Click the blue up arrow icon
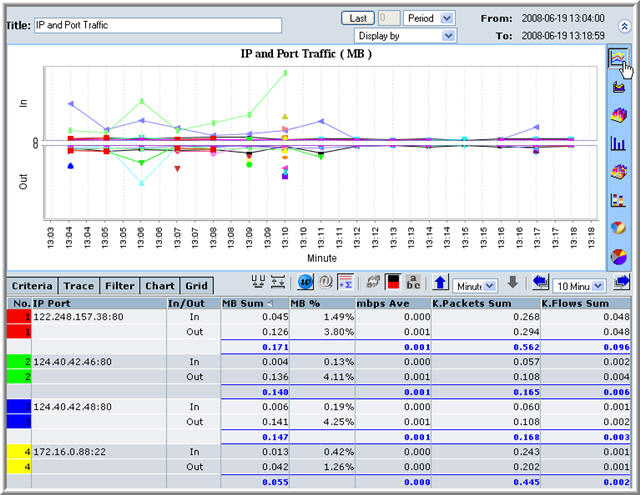This screenshot has width=640, height=495. click(x=441, y=285)
